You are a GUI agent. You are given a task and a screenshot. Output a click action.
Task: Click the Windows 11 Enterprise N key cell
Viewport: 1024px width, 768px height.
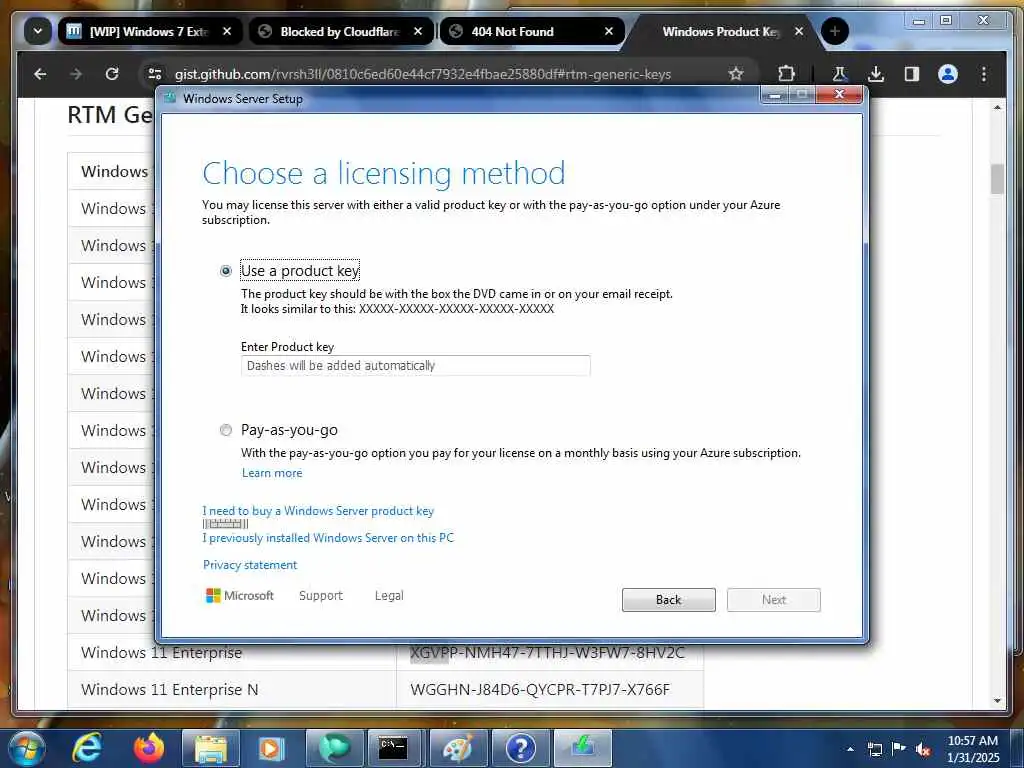click(x=550, y=690)
